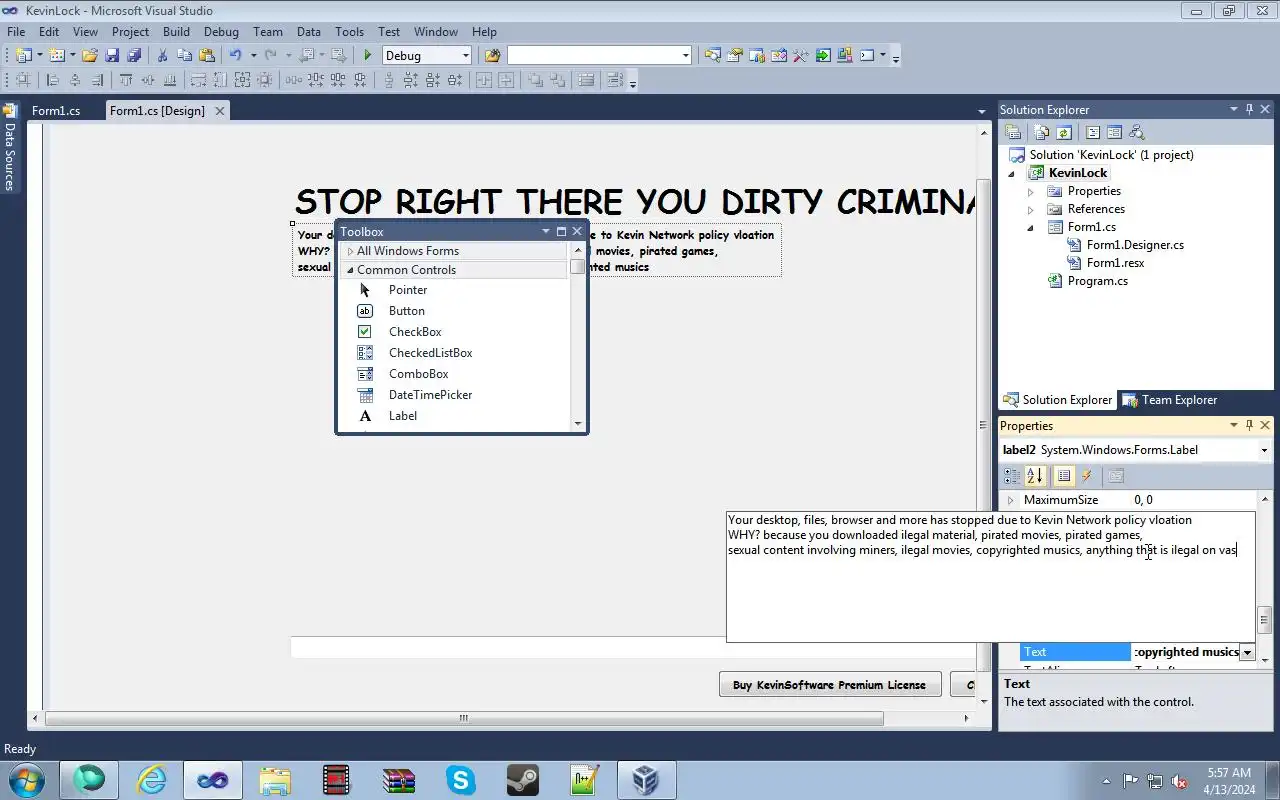Click Align Tops icon in layout toolbar
This screenshot has width=1280, height=800.
tap(126, 80)
